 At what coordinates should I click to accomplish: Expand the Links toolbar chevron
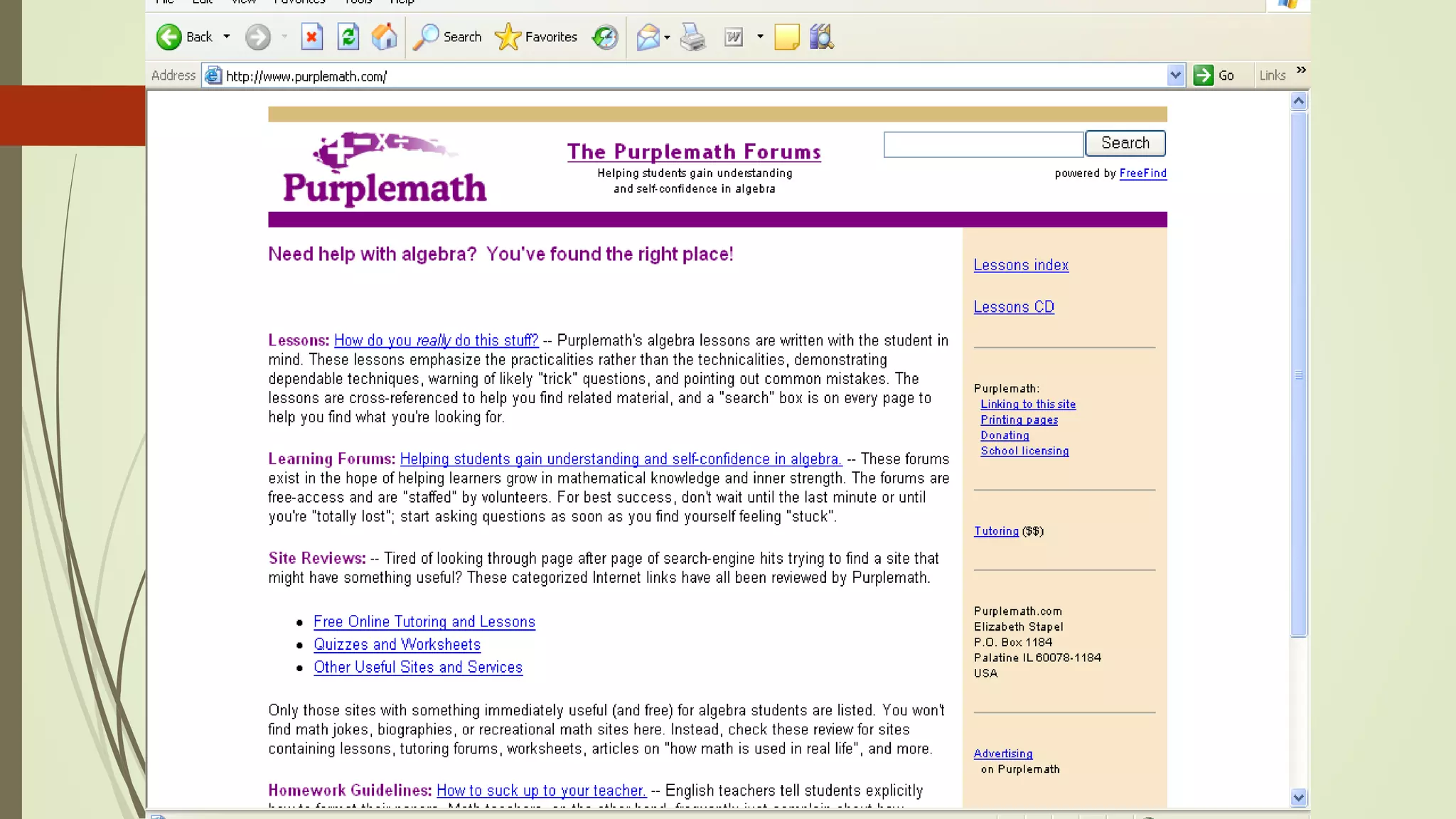[x=1301, y=70]
